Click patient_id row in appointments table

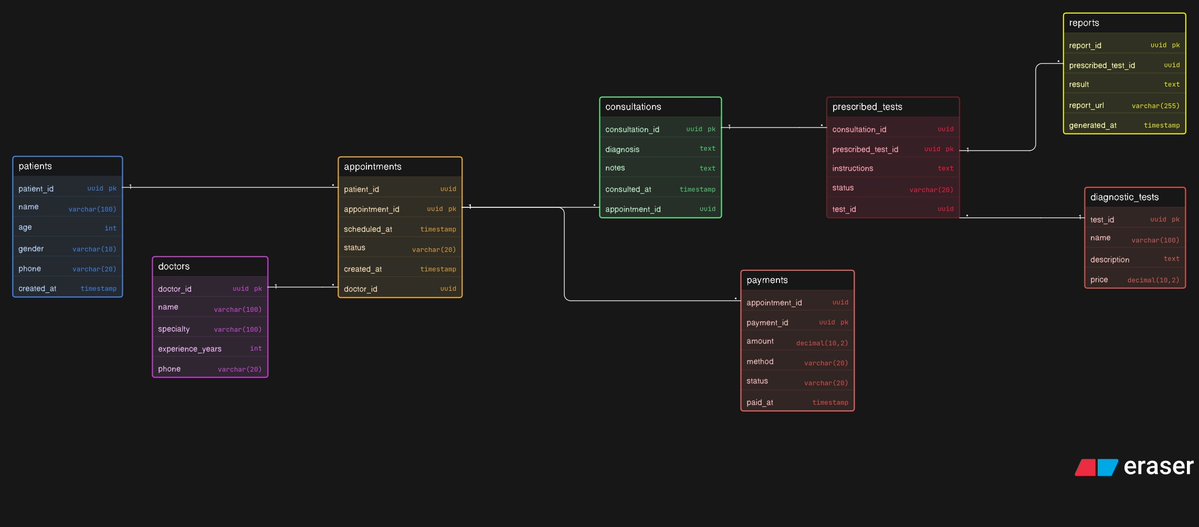[400, 189]
